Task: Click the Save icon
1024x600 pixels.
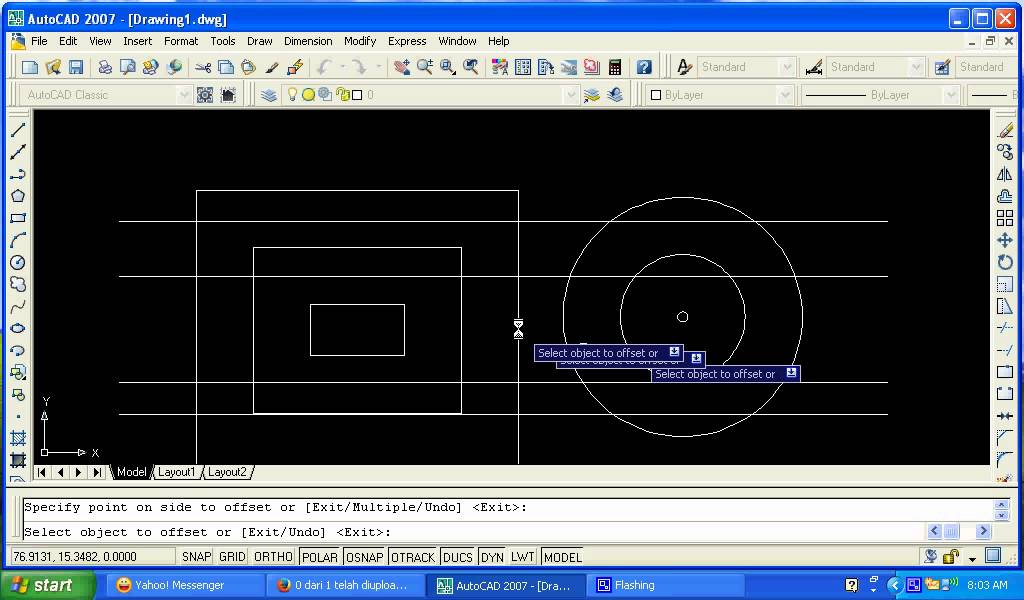Action: click(76, 67)
